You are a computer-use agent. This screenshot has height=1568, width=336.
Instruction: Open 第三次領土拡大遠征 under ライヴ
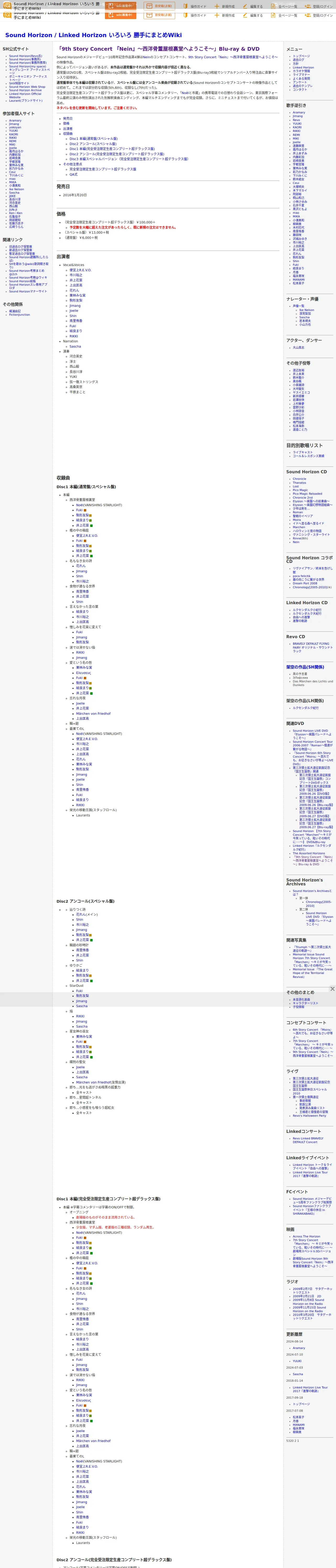(305, 1079)
